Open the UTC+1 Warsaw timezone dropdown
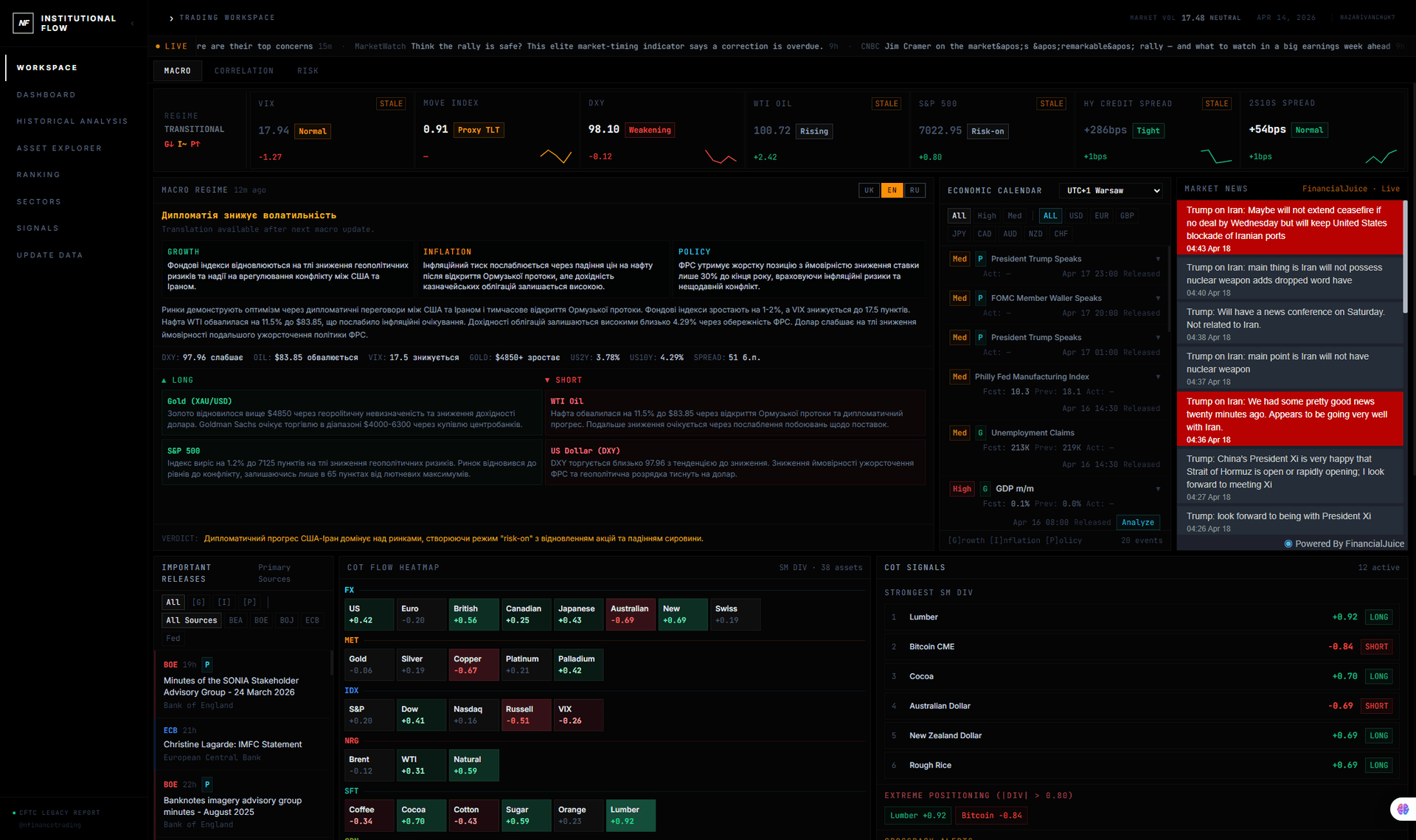This screenshot has height=840, width=1416. [1112, 190]
